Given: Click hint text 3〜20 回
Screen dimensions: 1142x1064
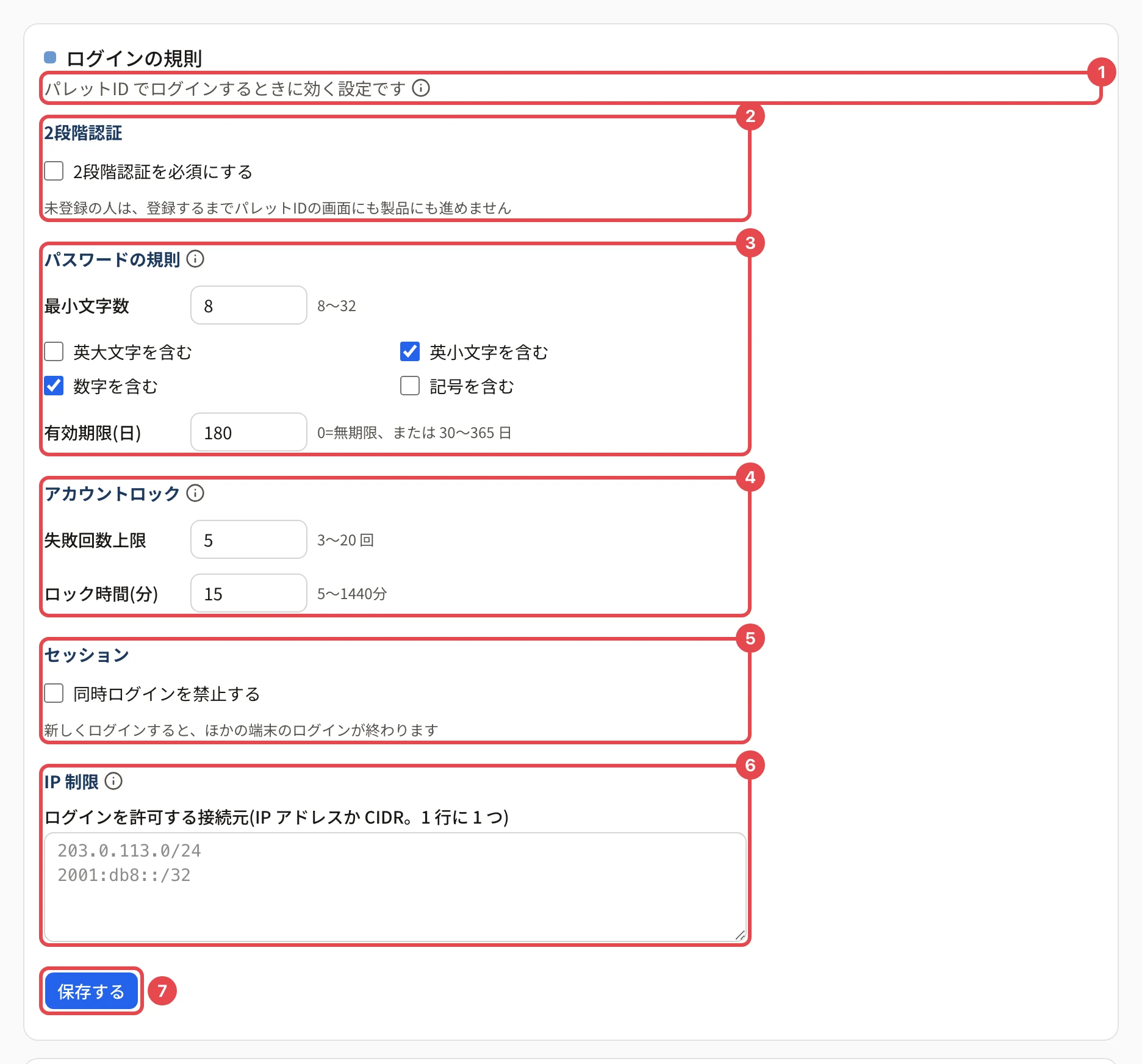Looking at the screenshot, I should point(345,540).
